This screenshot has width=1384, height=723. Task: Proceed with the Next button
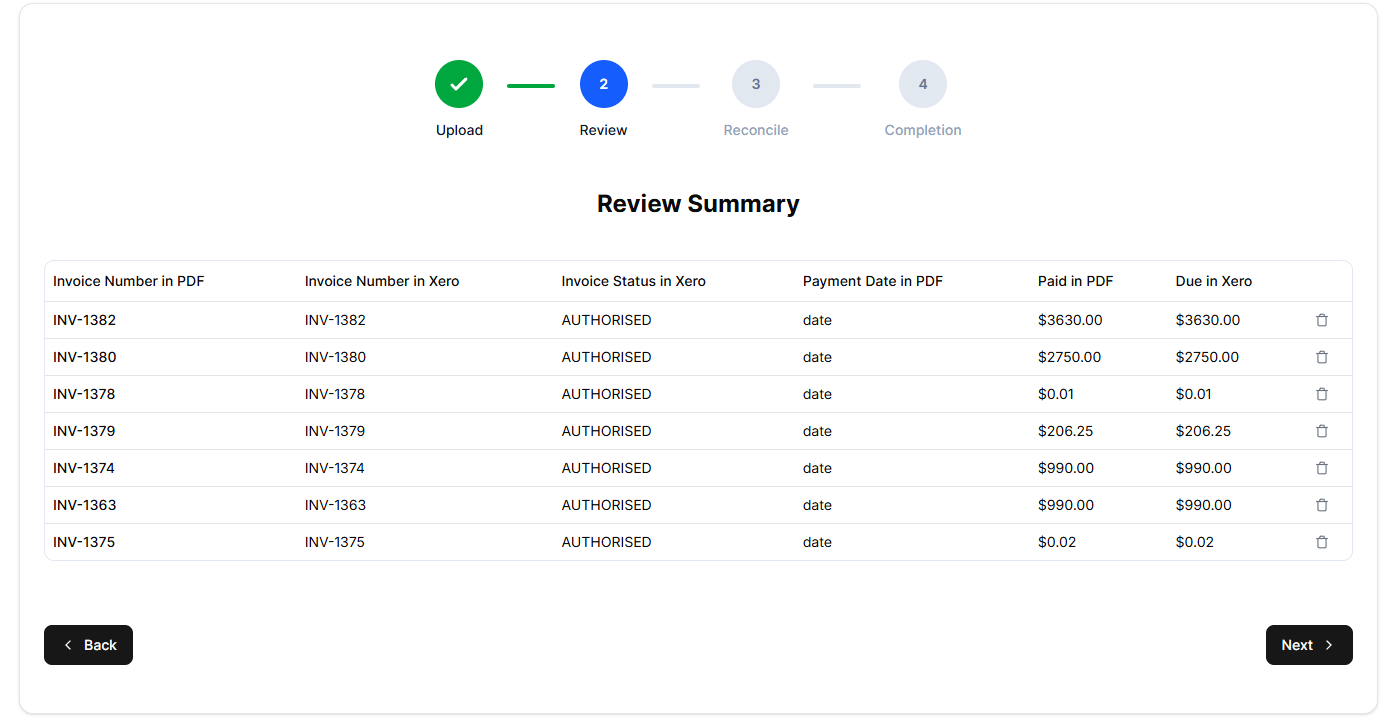[1308, 645]
